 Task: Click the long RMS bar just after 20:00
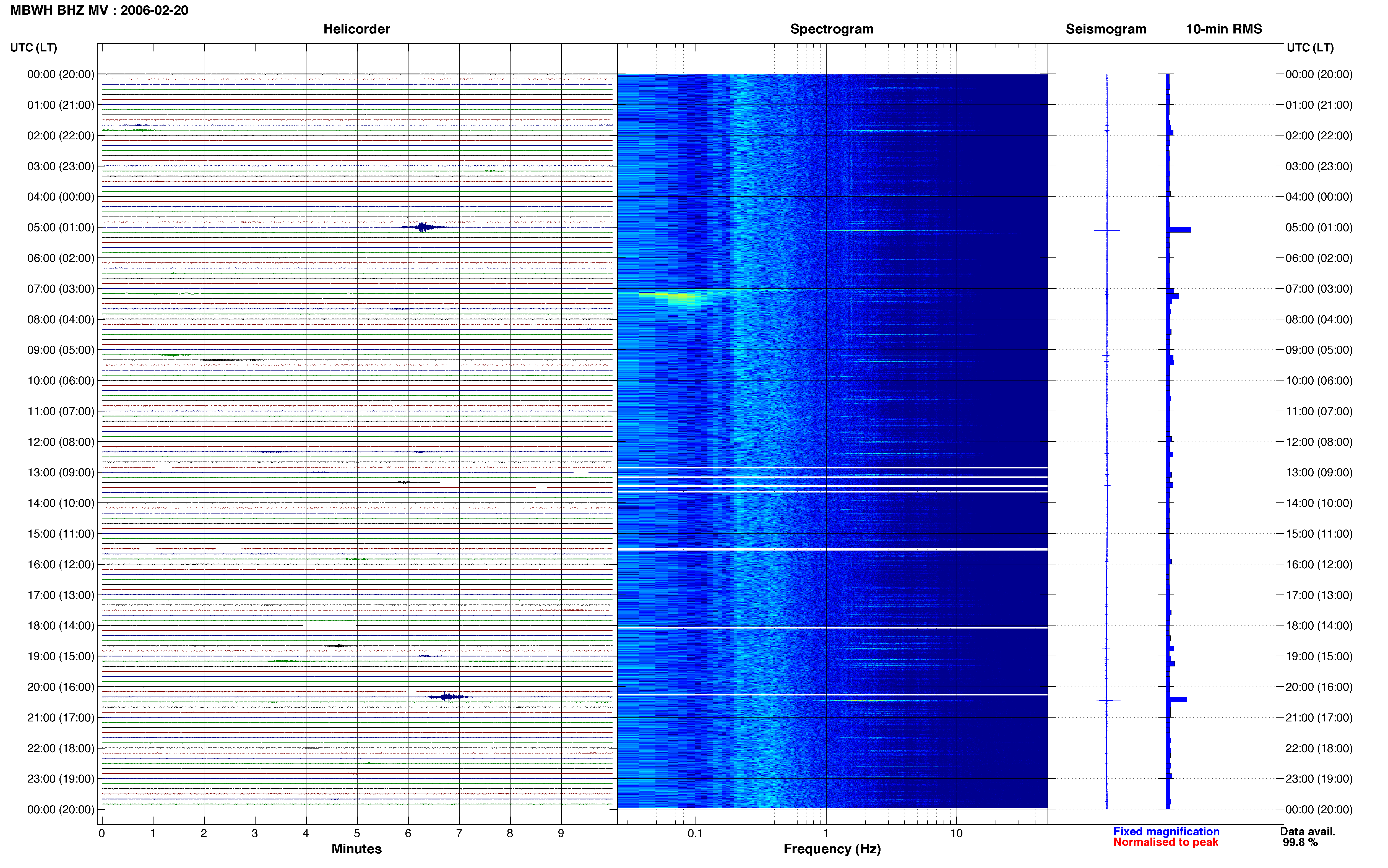(1177, 699)
